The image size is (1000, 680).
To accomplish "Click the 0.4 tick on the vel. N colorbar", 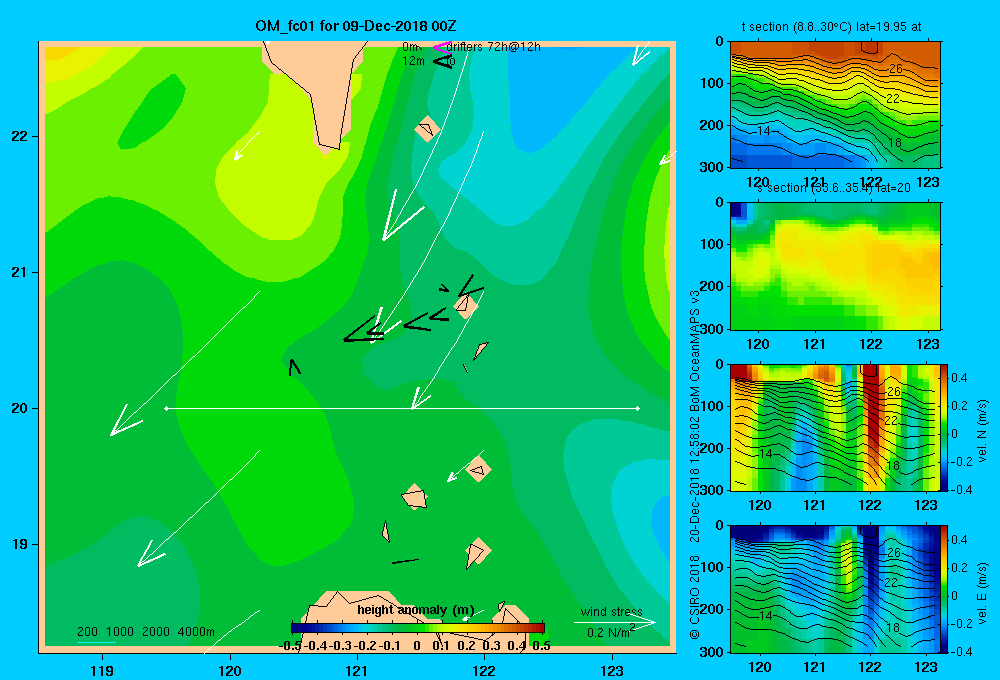I will (960, 378).
